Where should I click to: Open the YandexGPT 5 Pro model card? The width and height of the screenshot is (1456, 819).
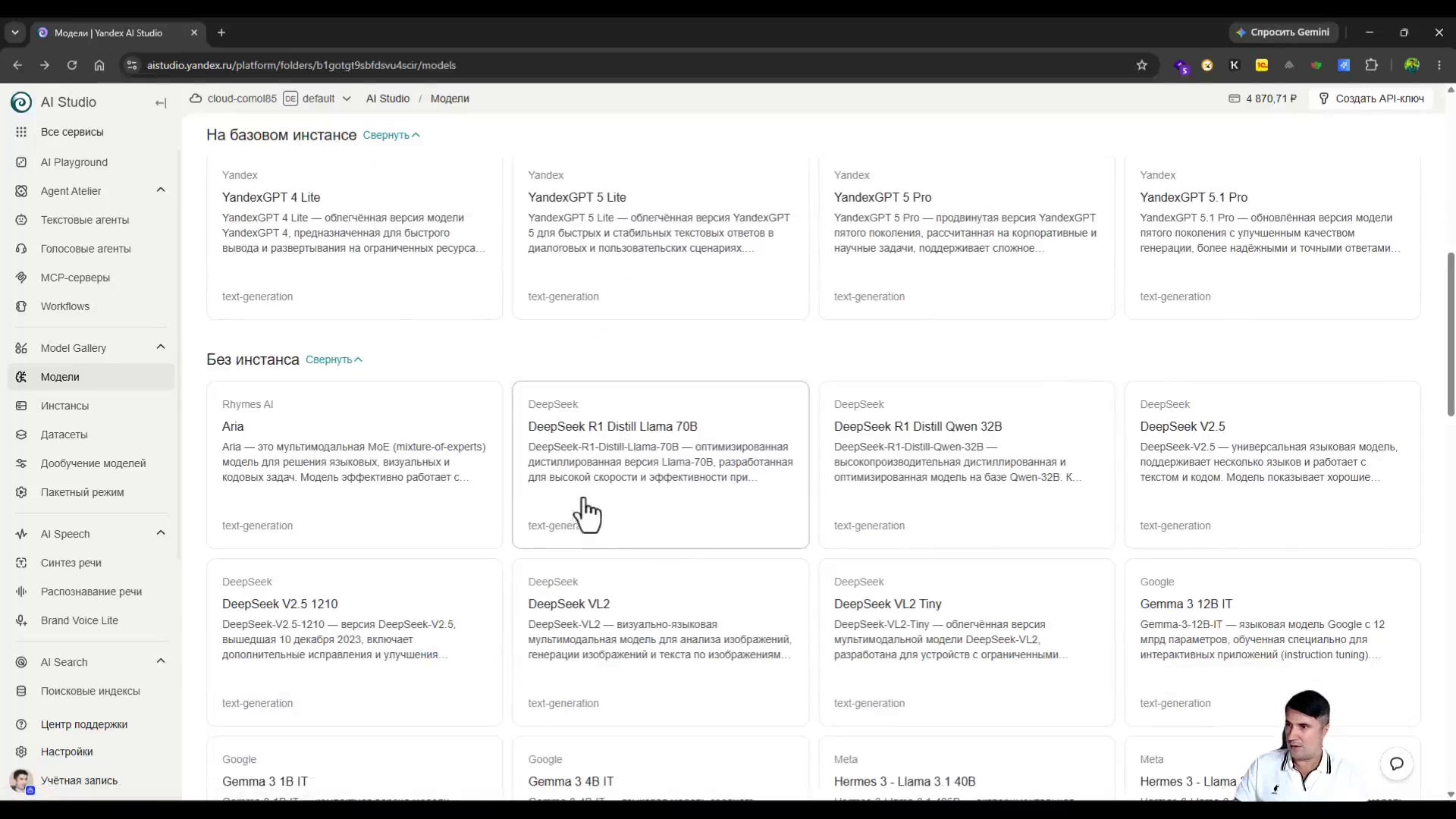click(967, 237)
